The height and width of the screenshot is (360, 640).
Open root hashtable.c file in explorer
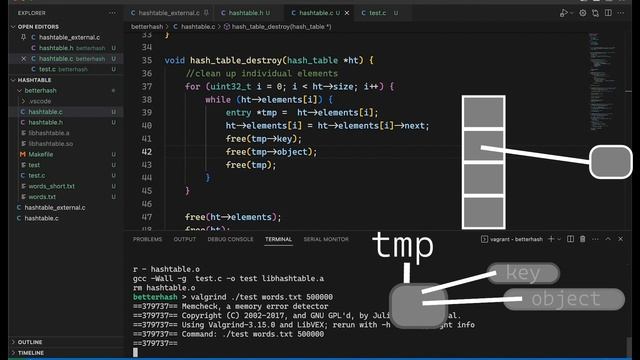tap(65, 218)
